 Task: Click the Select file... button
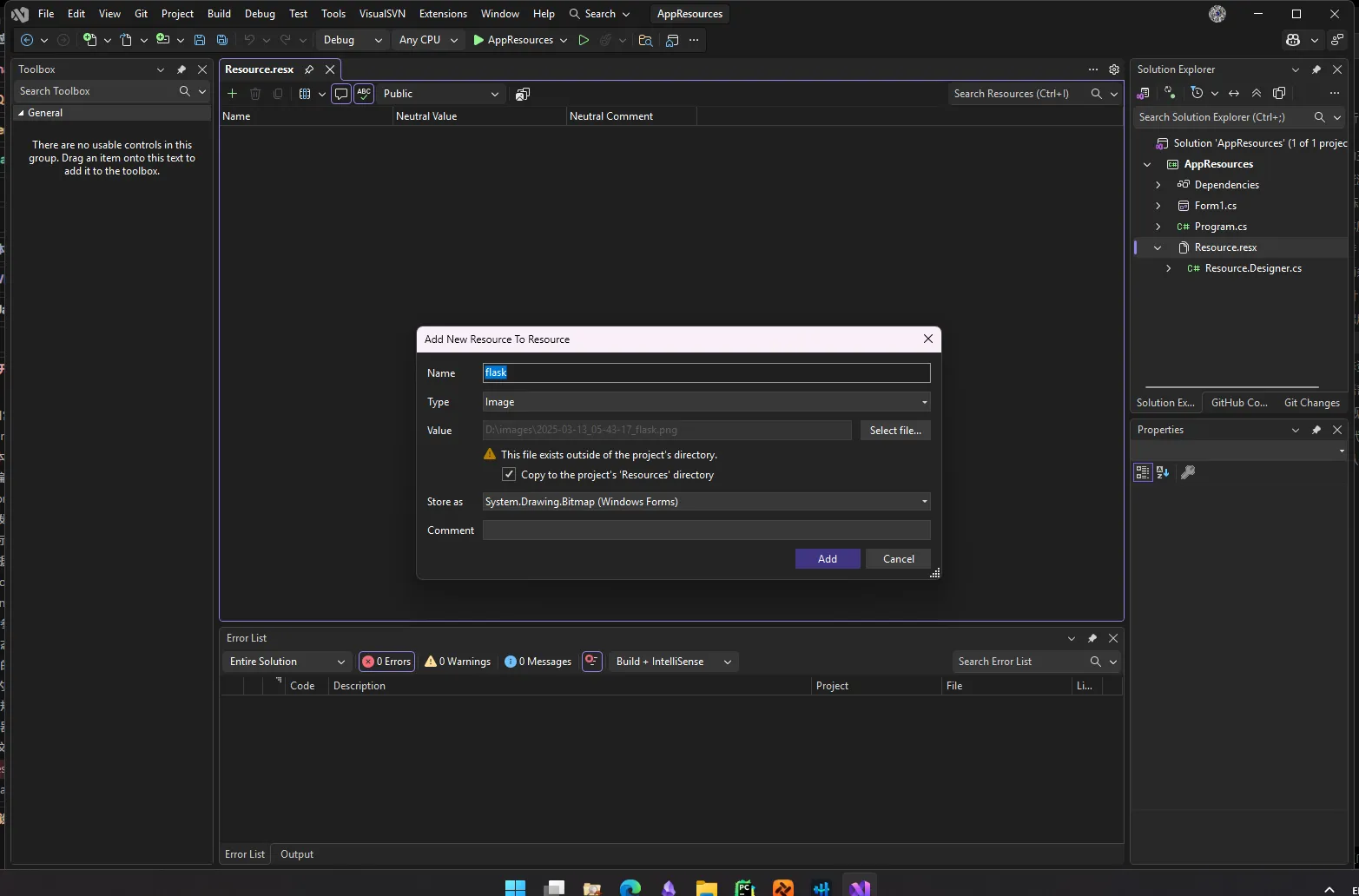(x=895, y=431)
